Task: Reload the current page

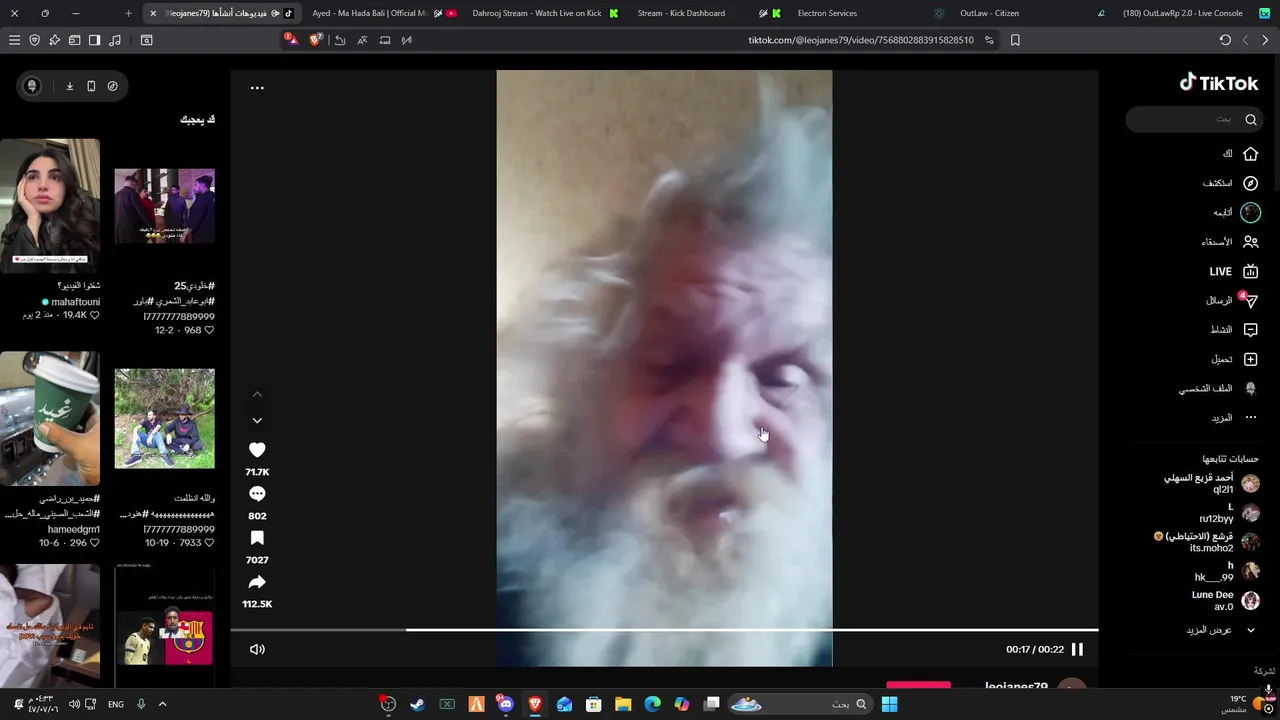Action: pos(1225,40)
